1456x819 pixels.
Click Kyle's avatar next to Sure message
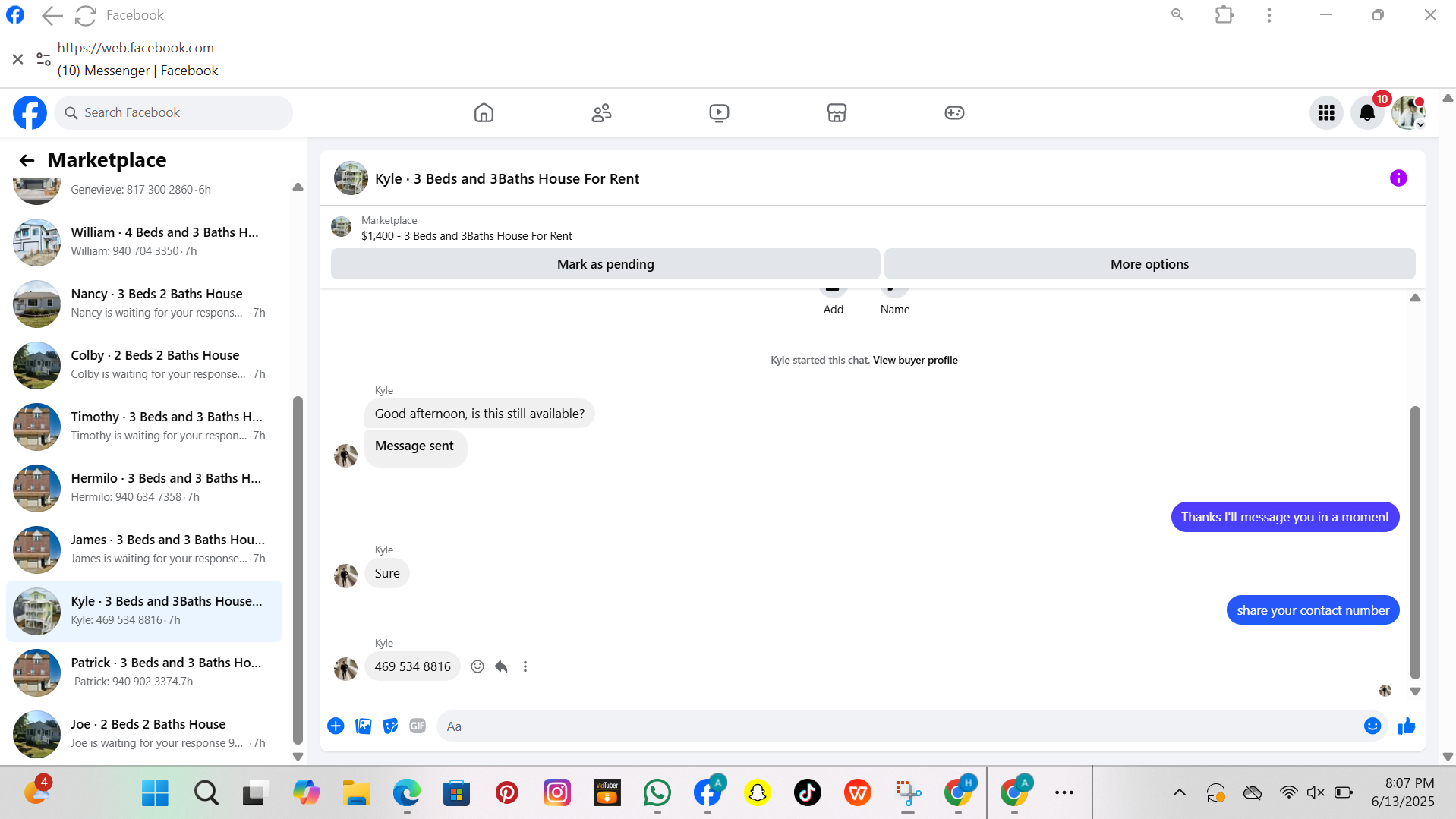point(345,576)
